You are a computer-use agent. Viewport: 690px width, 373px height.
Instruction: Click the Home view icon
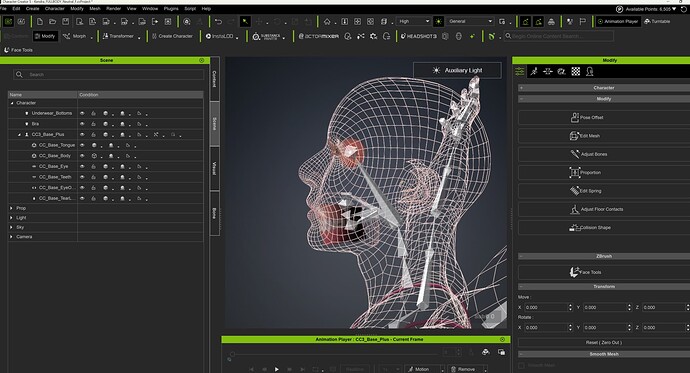tap(327, 22)
